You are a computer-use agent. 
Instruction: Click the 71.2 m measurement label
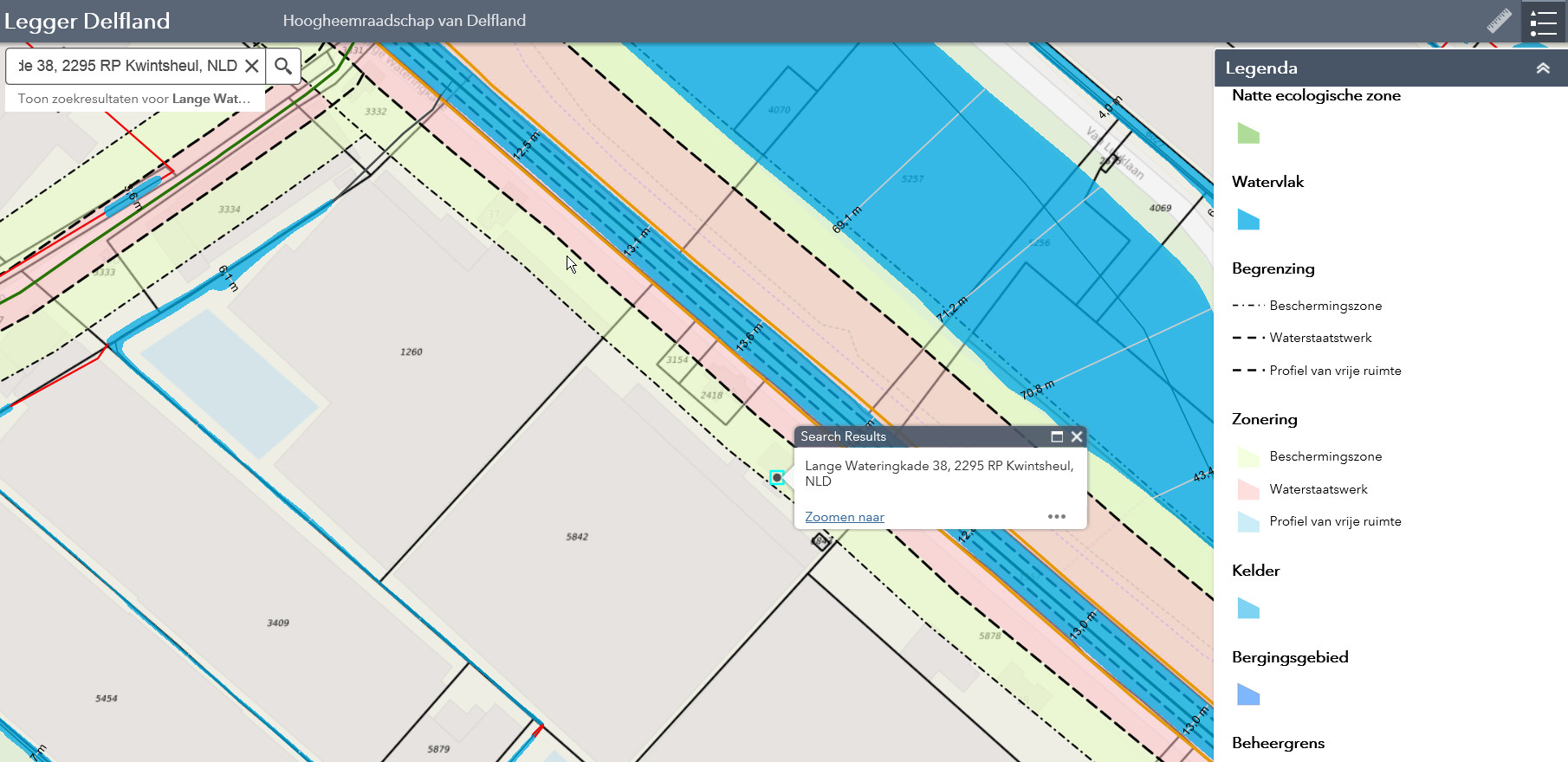point(952,309)
